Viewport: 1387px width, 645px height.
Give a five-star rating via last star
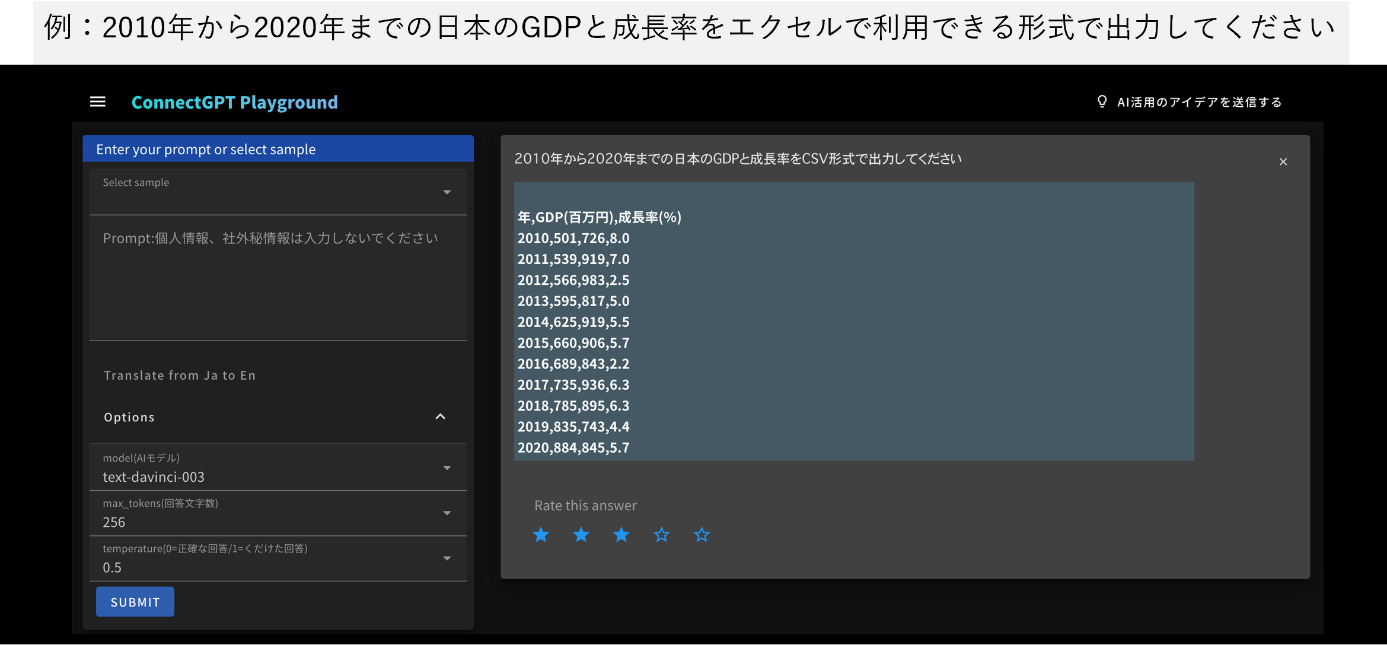(x=701, y=535)
